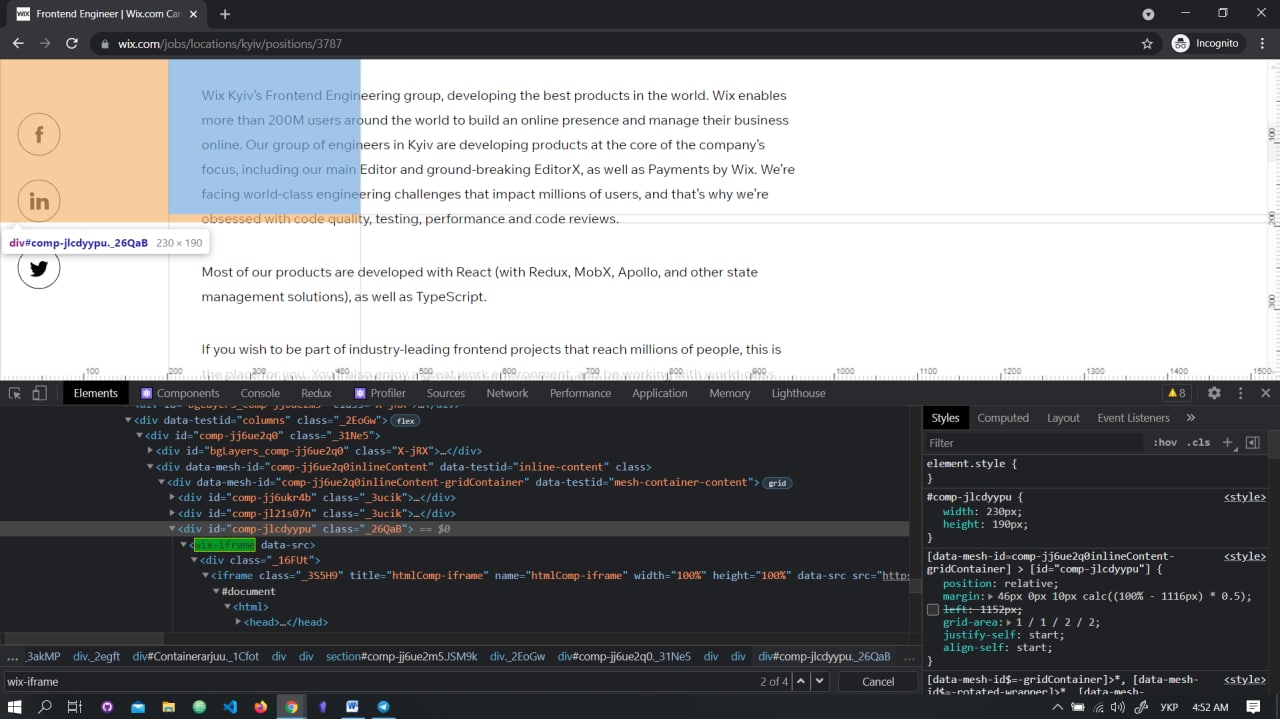Open Chrome three-dot menu
Viewport: 1280px width, 719px height.
pyautogui.click(x=1262, y=43)
